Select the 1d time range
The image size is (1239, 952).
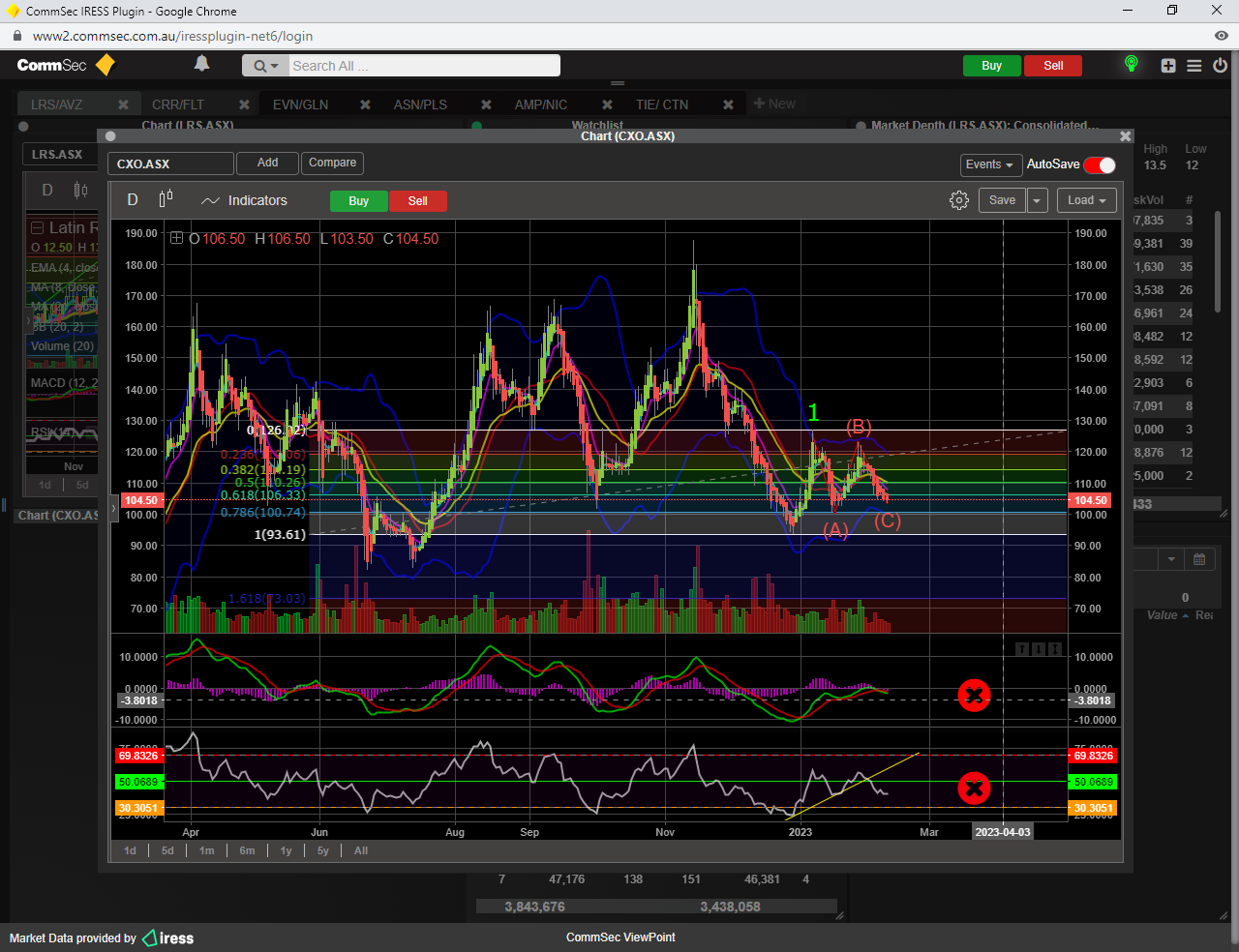click(x=130, y=851)
